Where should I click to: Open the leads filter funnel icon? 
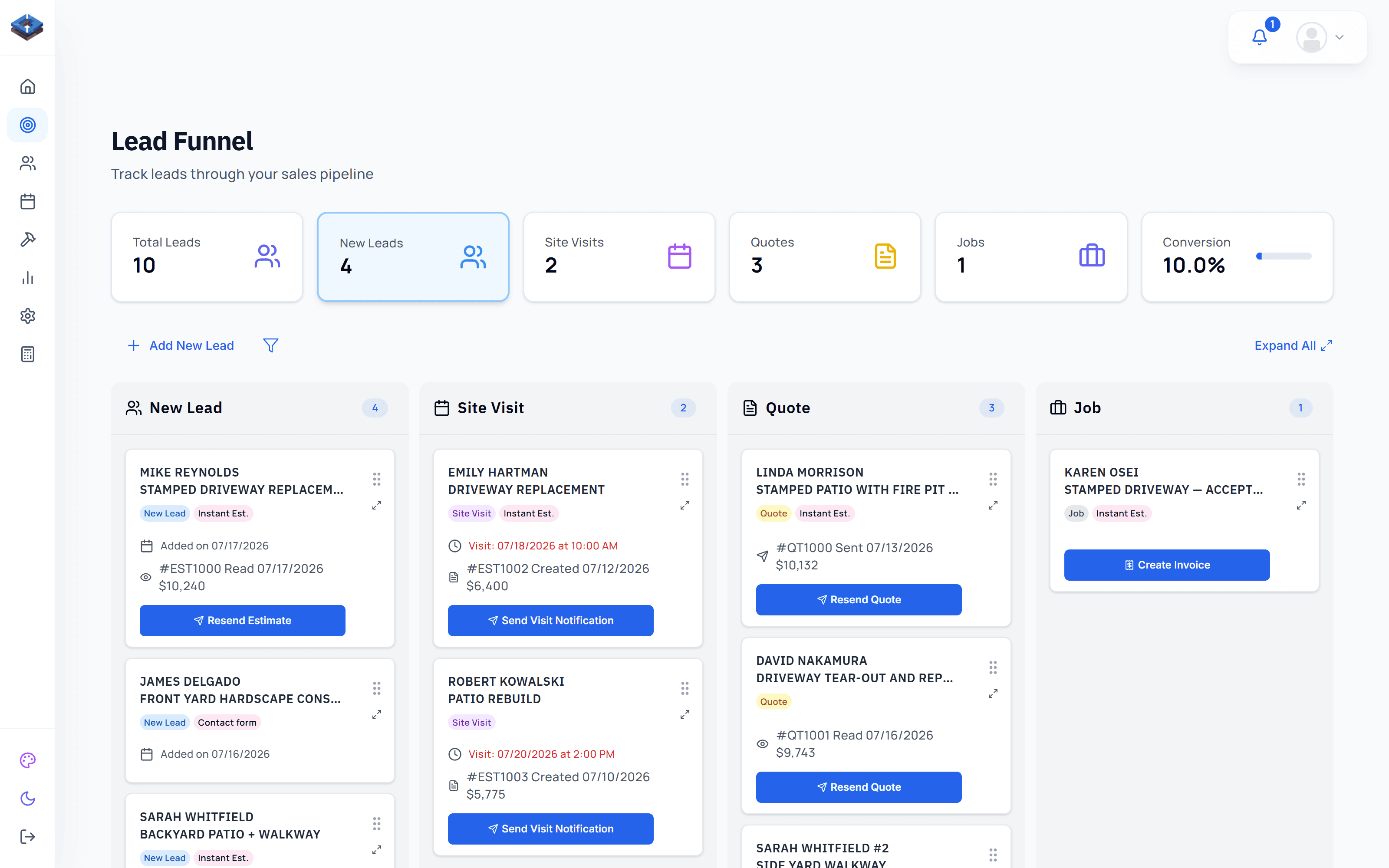click(x=271, y=345)
